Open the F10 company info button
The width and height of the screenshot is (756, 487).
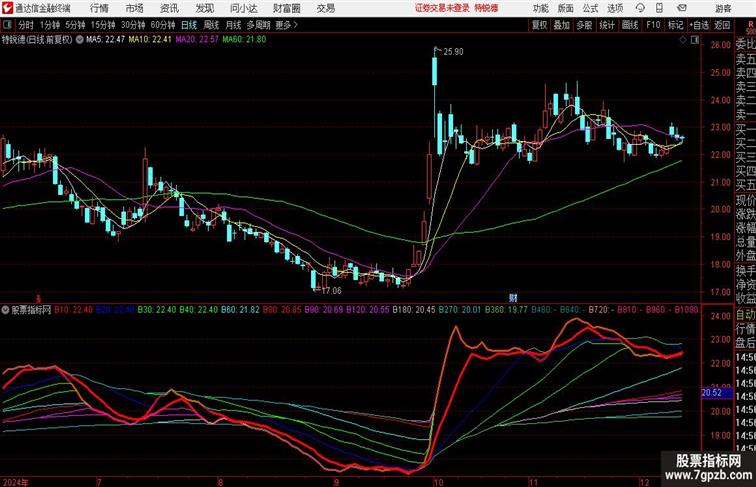653,25
